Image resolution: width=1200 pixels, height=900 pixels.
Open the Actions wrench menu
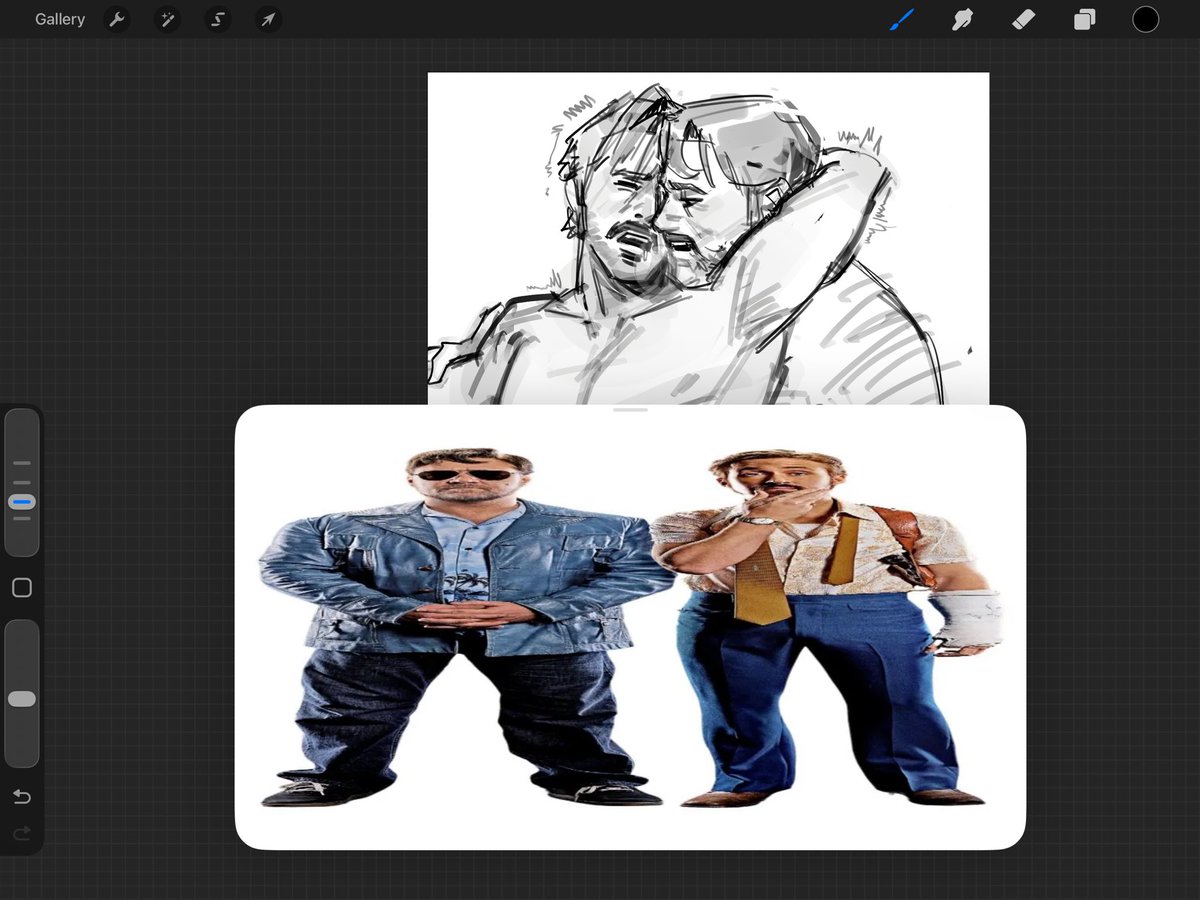click(x=118, y=19)
